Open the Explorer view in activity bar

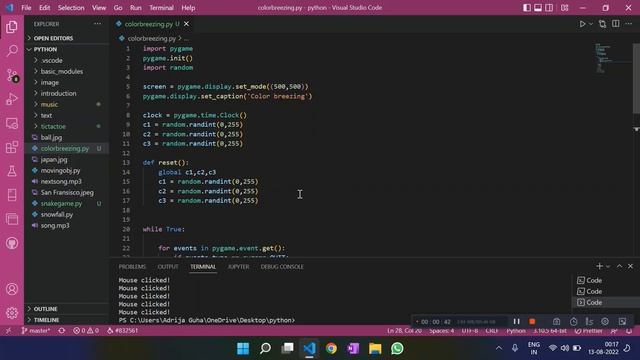12,27
